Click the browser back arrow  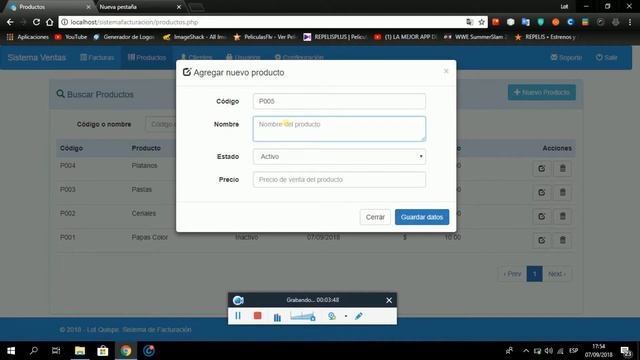click(10, 22)
